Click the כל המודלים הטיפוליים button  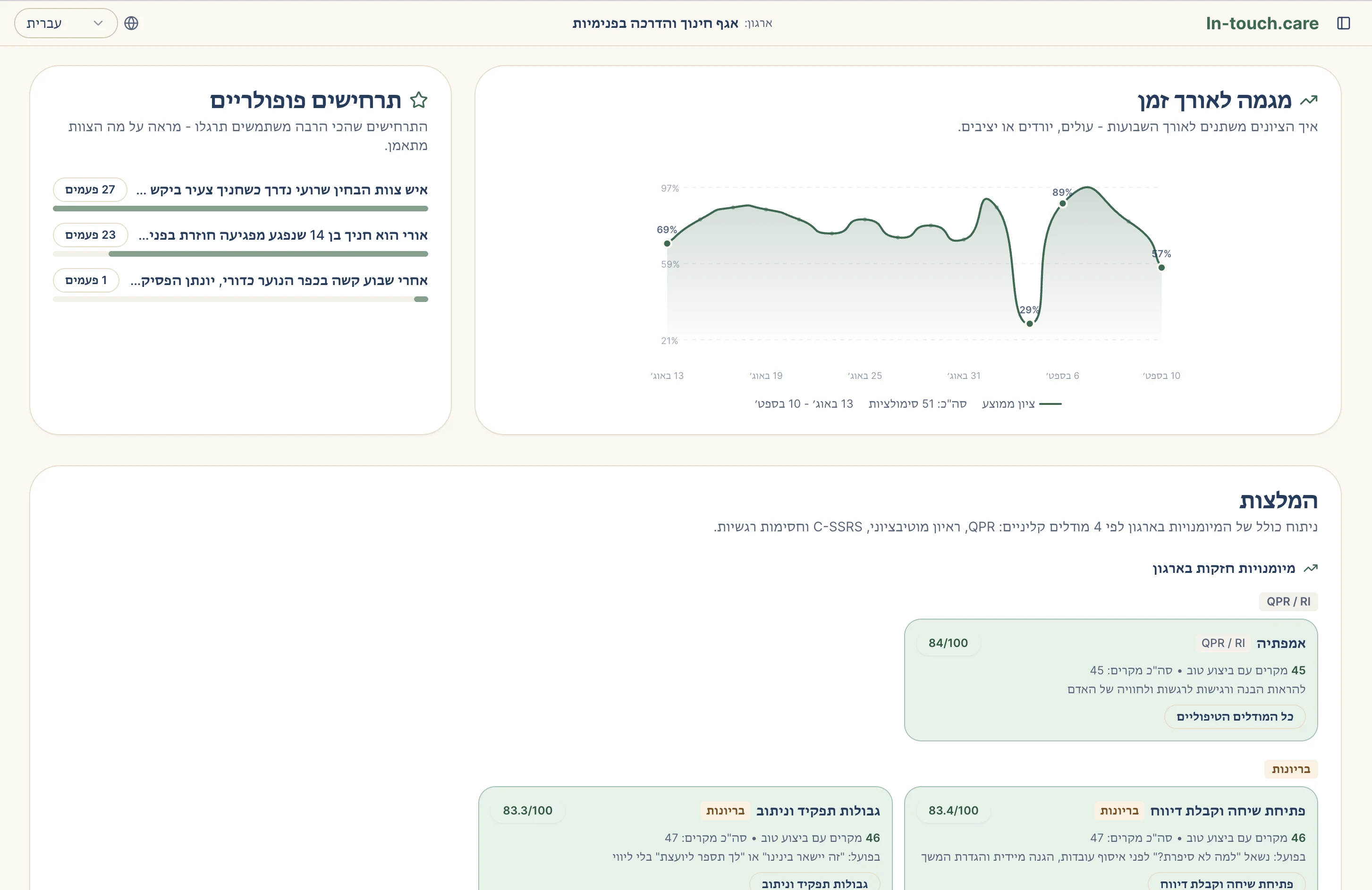(x=1235, y=717)
